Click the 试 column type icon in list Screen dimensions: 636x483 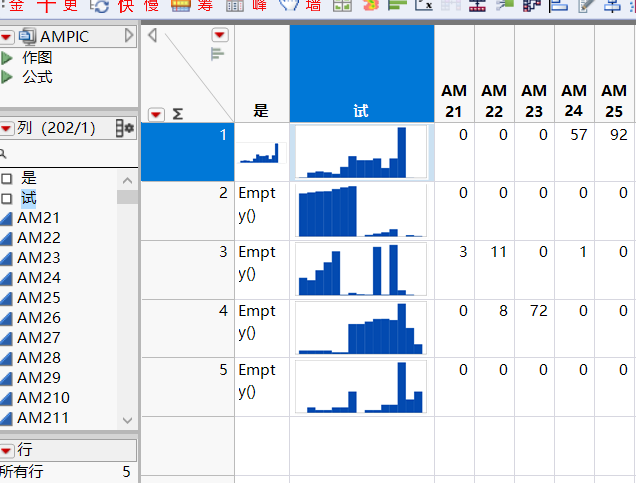pyautogui.click(x=6, y=198)
